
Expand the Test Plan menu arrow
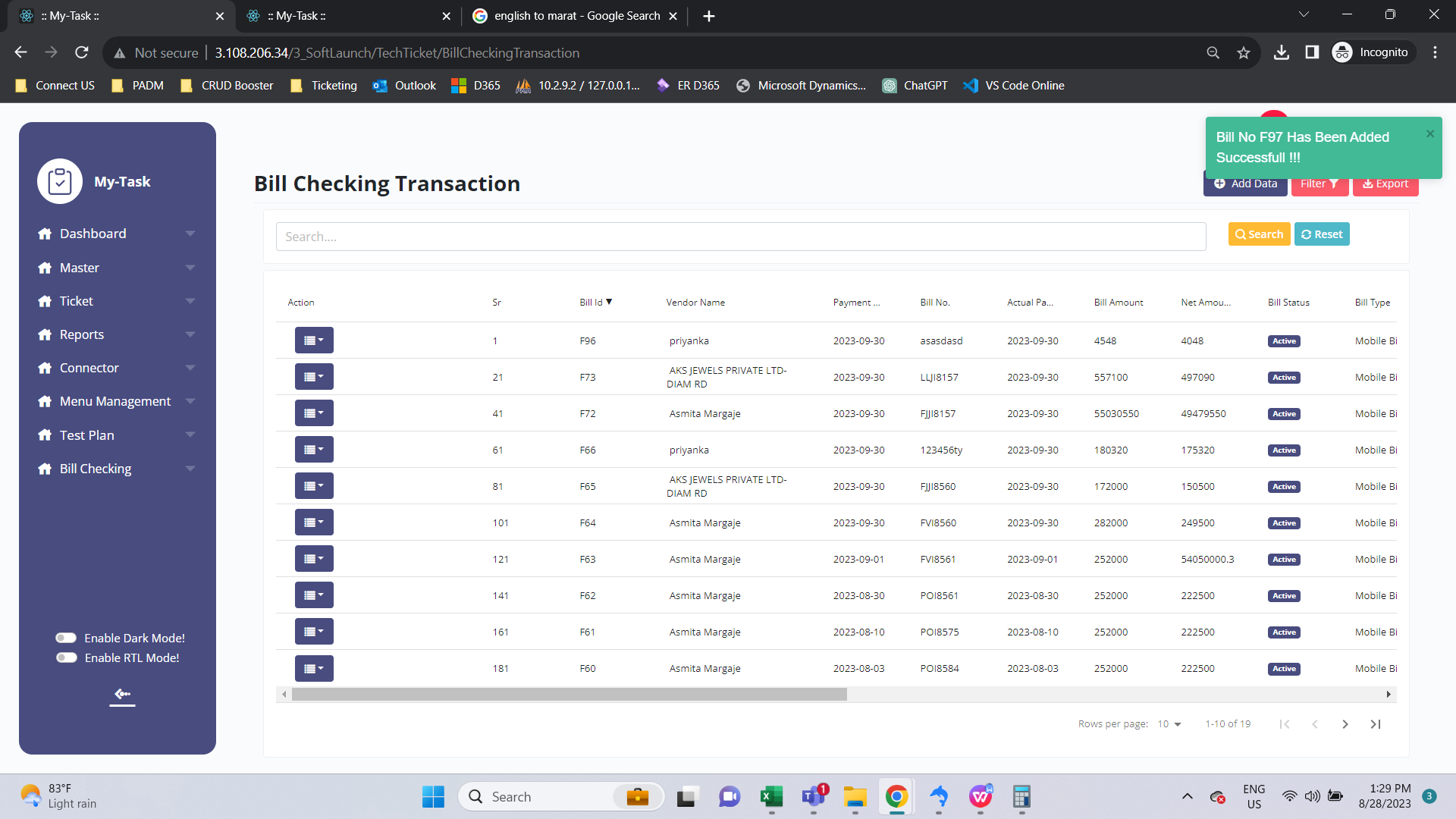click(190, 435)
